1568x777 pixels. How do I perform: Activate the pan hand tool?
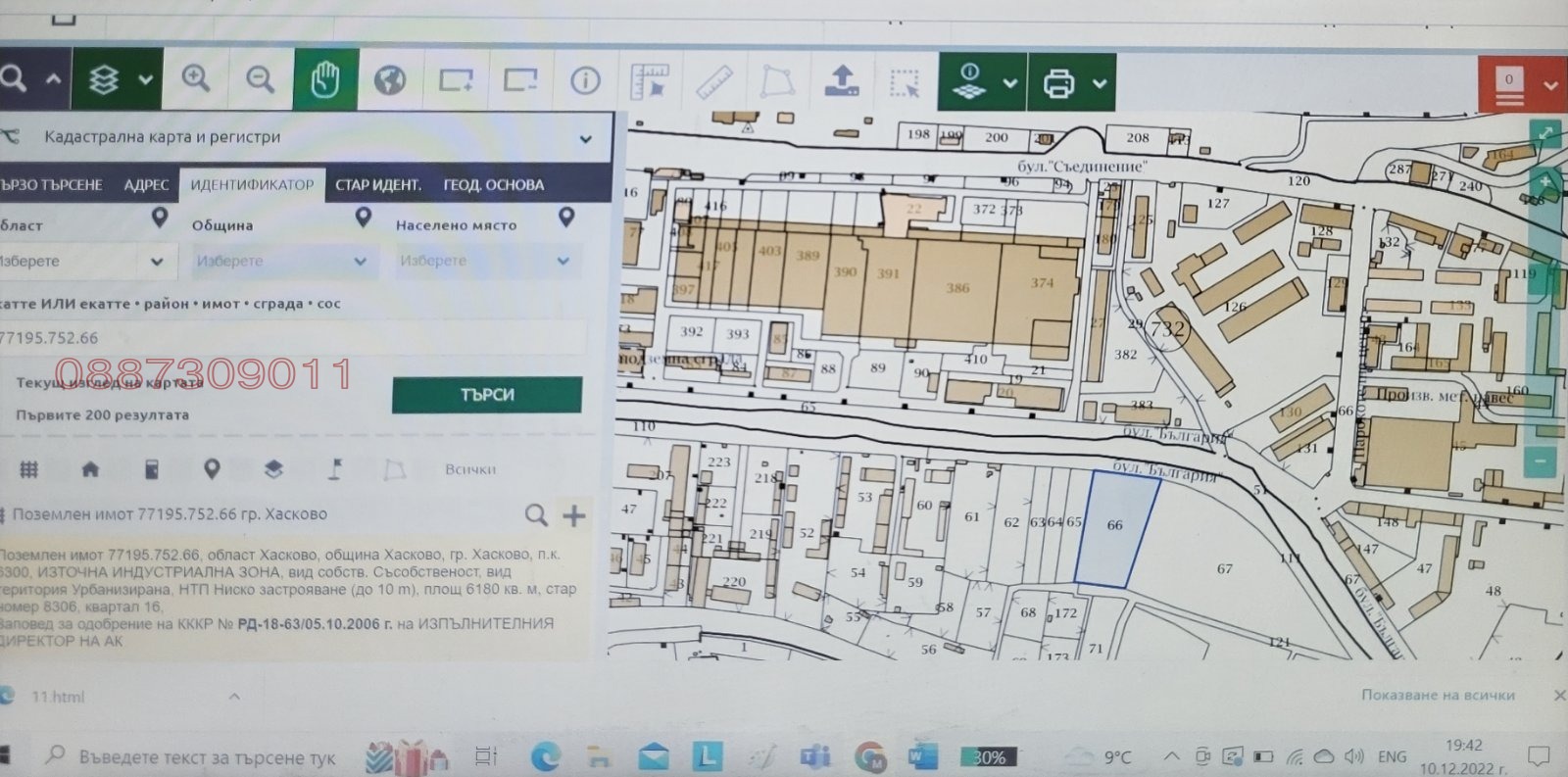point(325,80)
